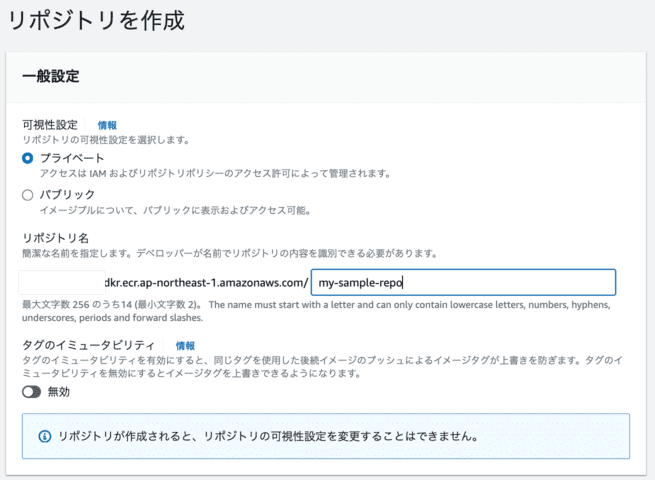Click the 一般設定 section header
655x480 pixels.
click(51, 76)
